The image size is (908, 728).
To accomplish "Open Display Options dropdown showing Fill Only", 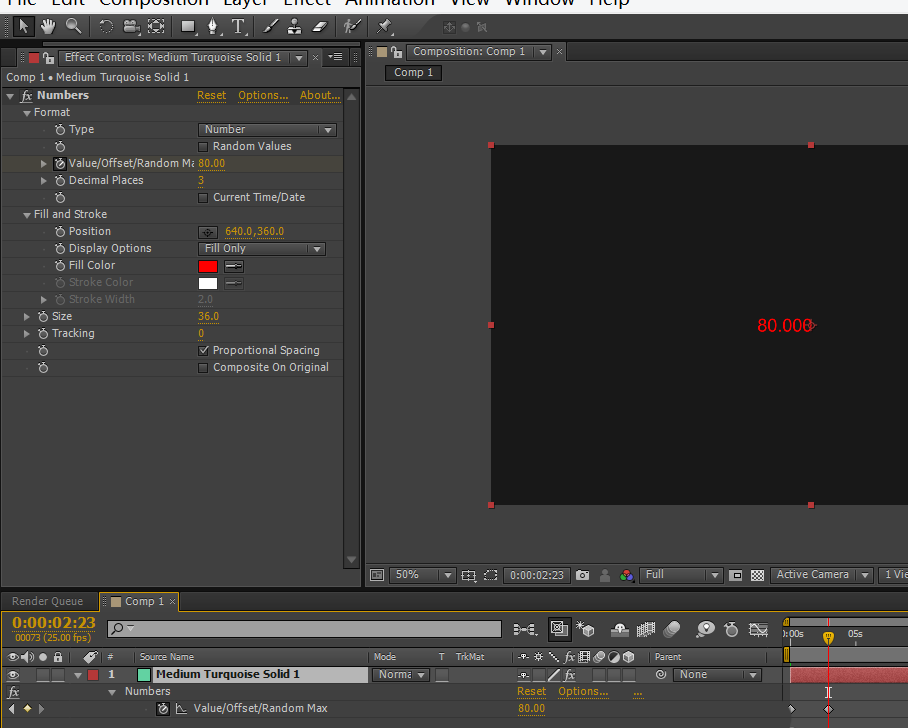I will [262, 249].
